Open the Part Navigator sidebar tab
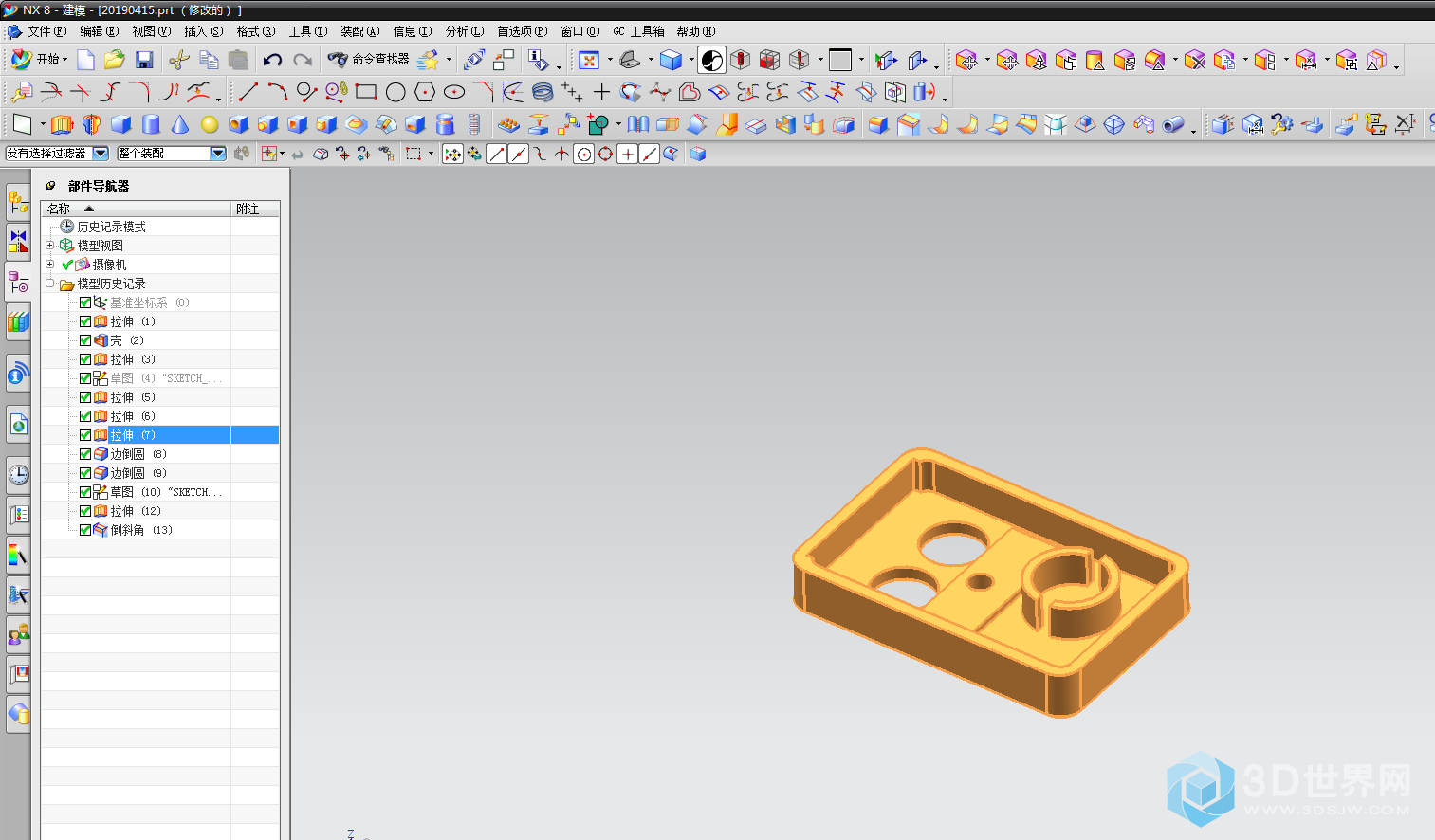 point(18,281)
